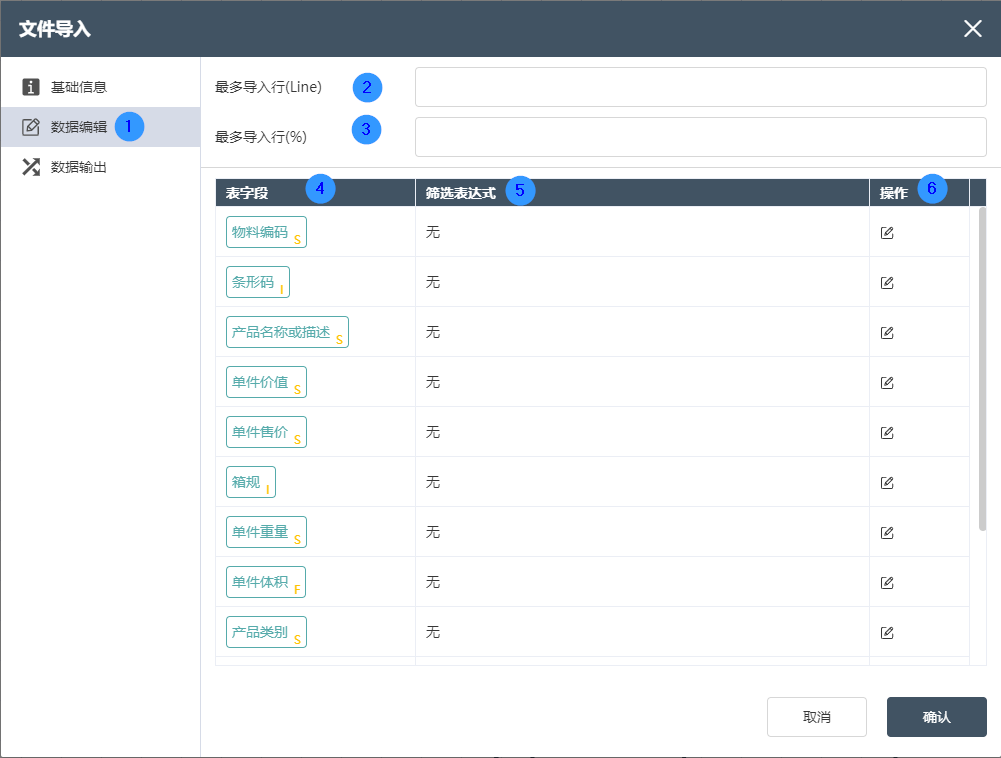Select the 数据编辑 sidebar item
Viewport: 1001px width, 758px height.
click(x=78, y=127)
